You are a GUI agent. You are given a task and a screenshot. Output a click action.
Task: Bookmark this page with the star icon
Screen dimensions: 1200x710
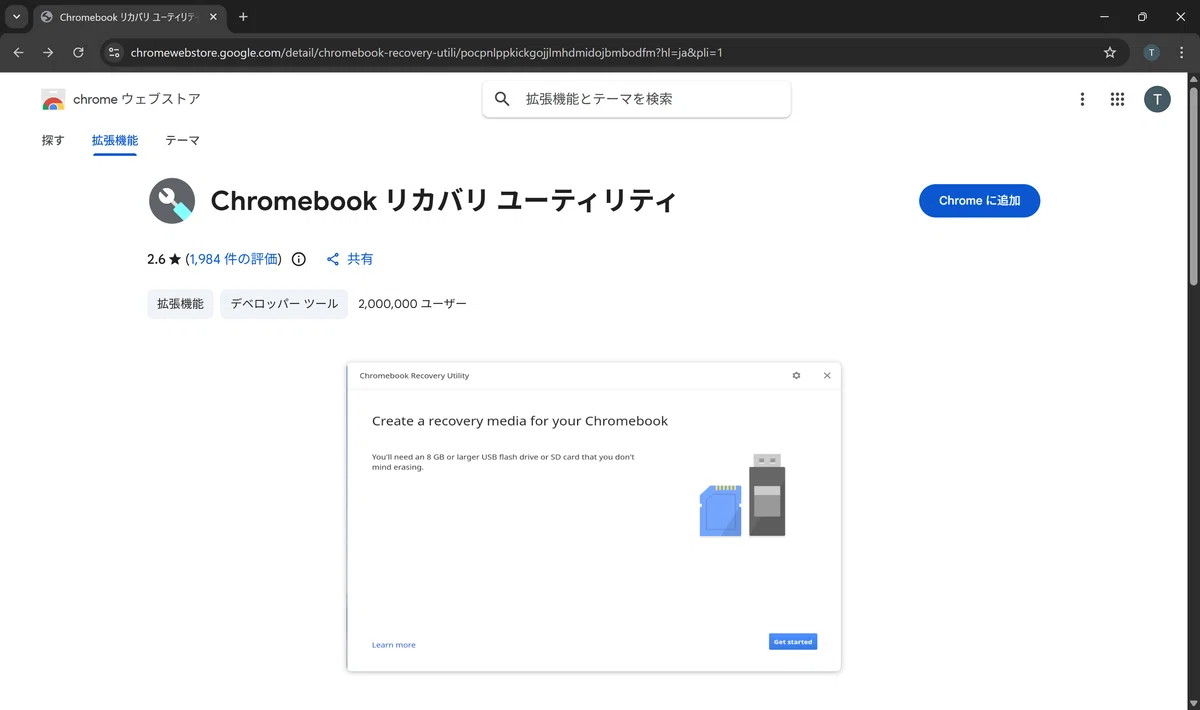(x=1110, y=53)
